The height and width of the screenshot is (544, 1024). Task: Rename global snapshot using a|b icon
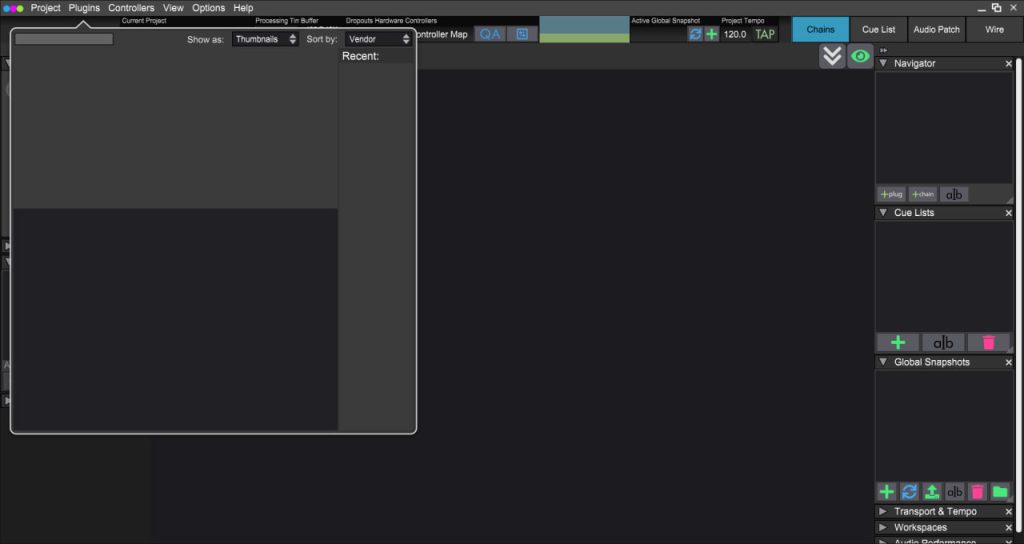(x=955, y=492)
